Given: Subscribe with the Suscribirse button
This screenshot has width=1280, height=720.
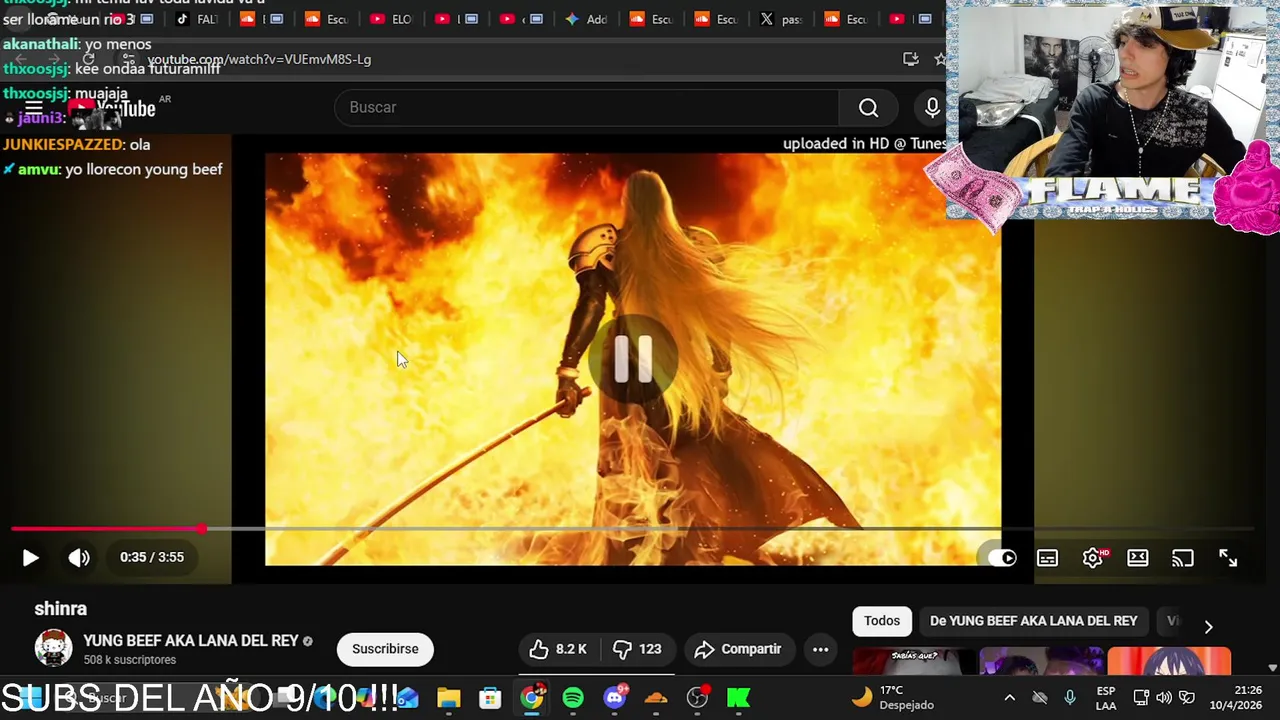Looking at the screenshot, I should click(385, 649).
